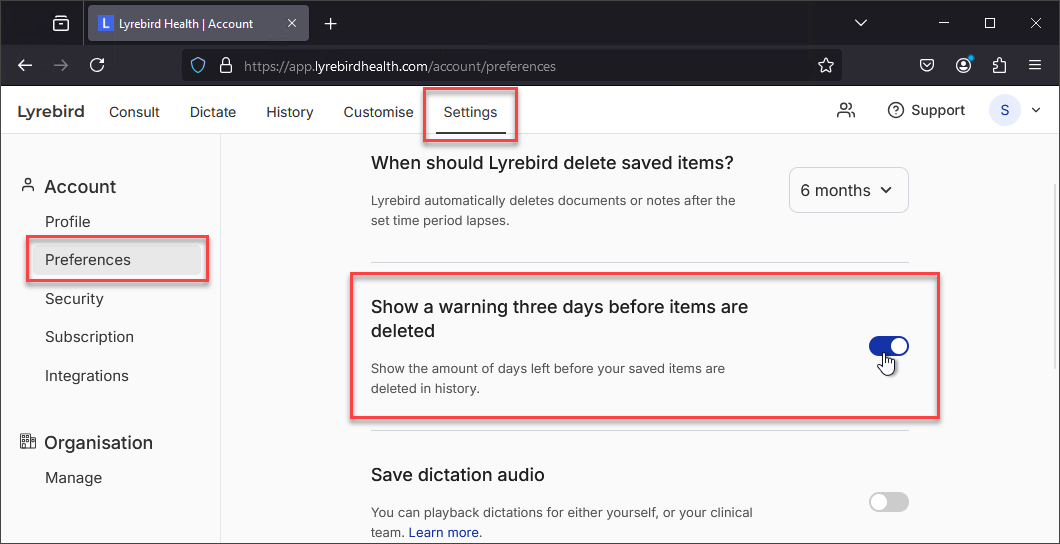Open the list all tabs dropdown arrow
The image size is (1060, 544).
coord(861,23)
